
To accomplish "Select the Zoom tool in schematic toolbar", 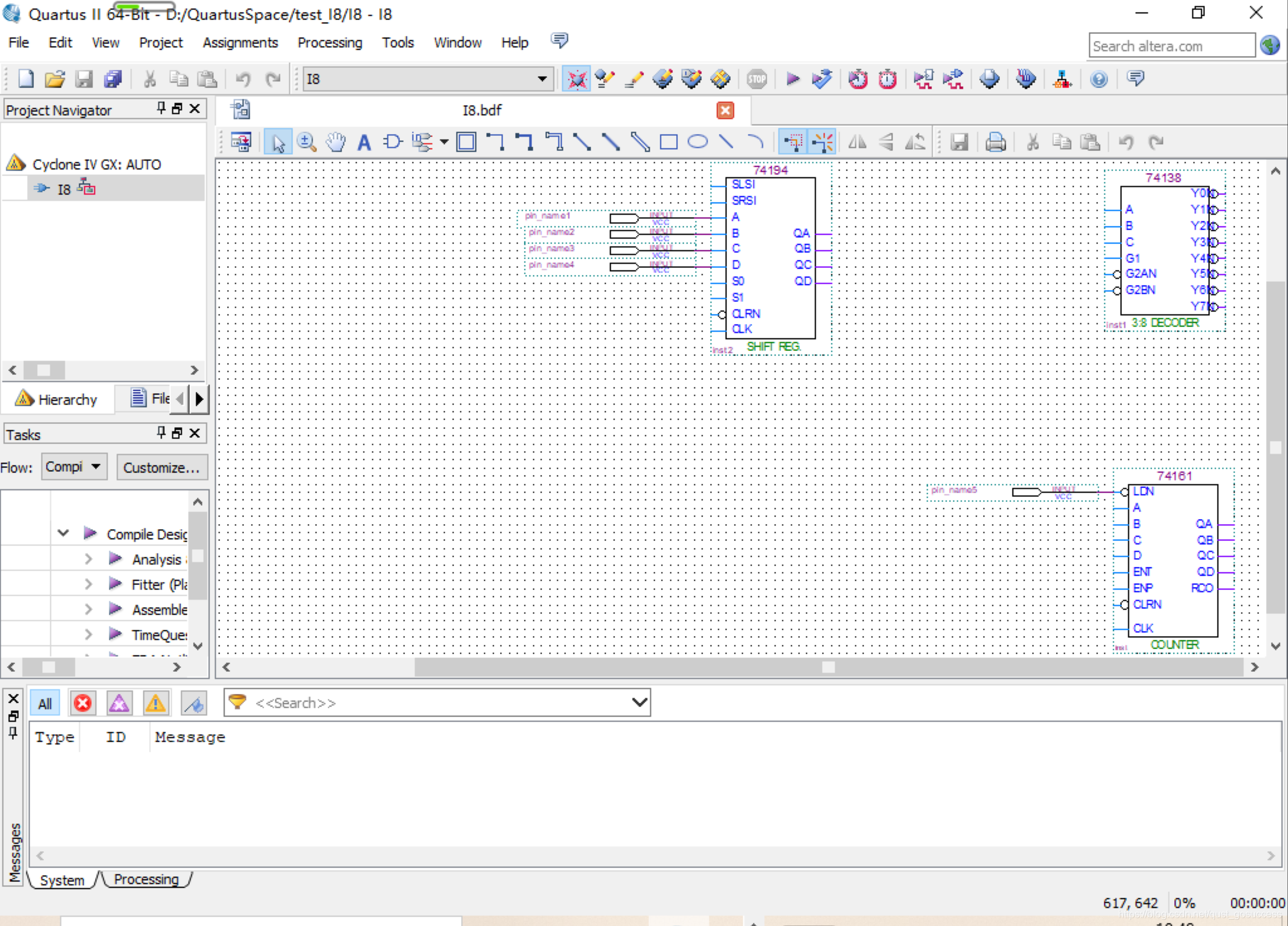I will coord(306,142).
